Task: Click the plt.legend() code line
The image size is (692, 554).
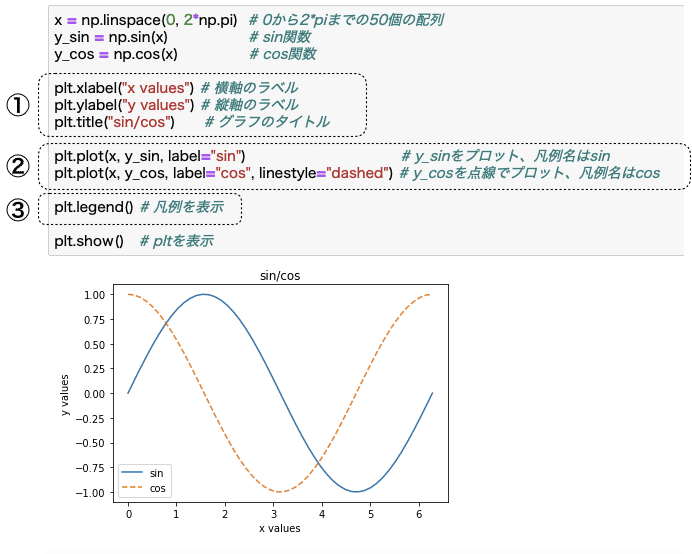Action: point(93,209)
